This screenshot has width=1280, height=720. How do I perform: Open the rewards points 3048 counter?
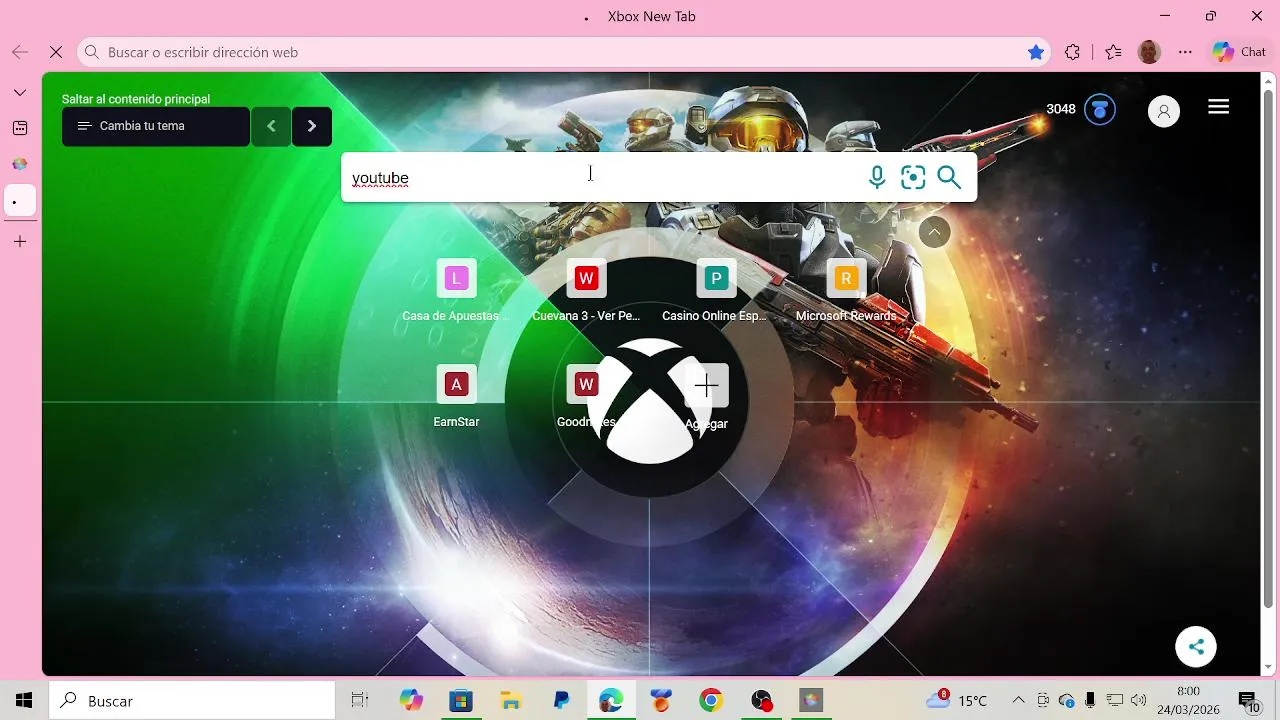pyautogui.click(x=1061, y=109)
